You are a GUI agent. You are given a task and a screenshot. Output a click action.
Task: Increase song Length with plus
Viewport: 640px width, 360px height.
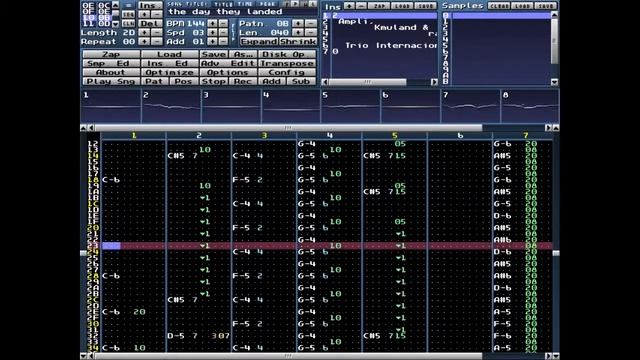tap(144, 33)
